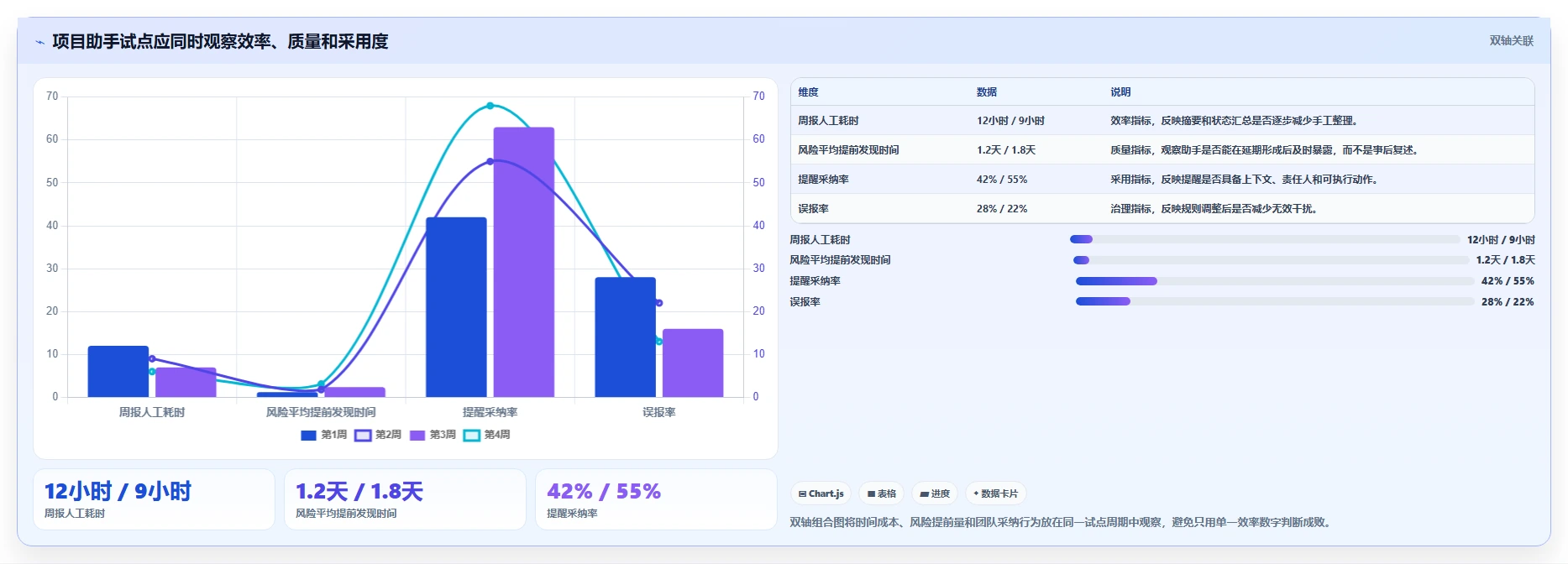Click the icon beside the 项目助手试点 title

pyautogui.click(x=39, y=42)
